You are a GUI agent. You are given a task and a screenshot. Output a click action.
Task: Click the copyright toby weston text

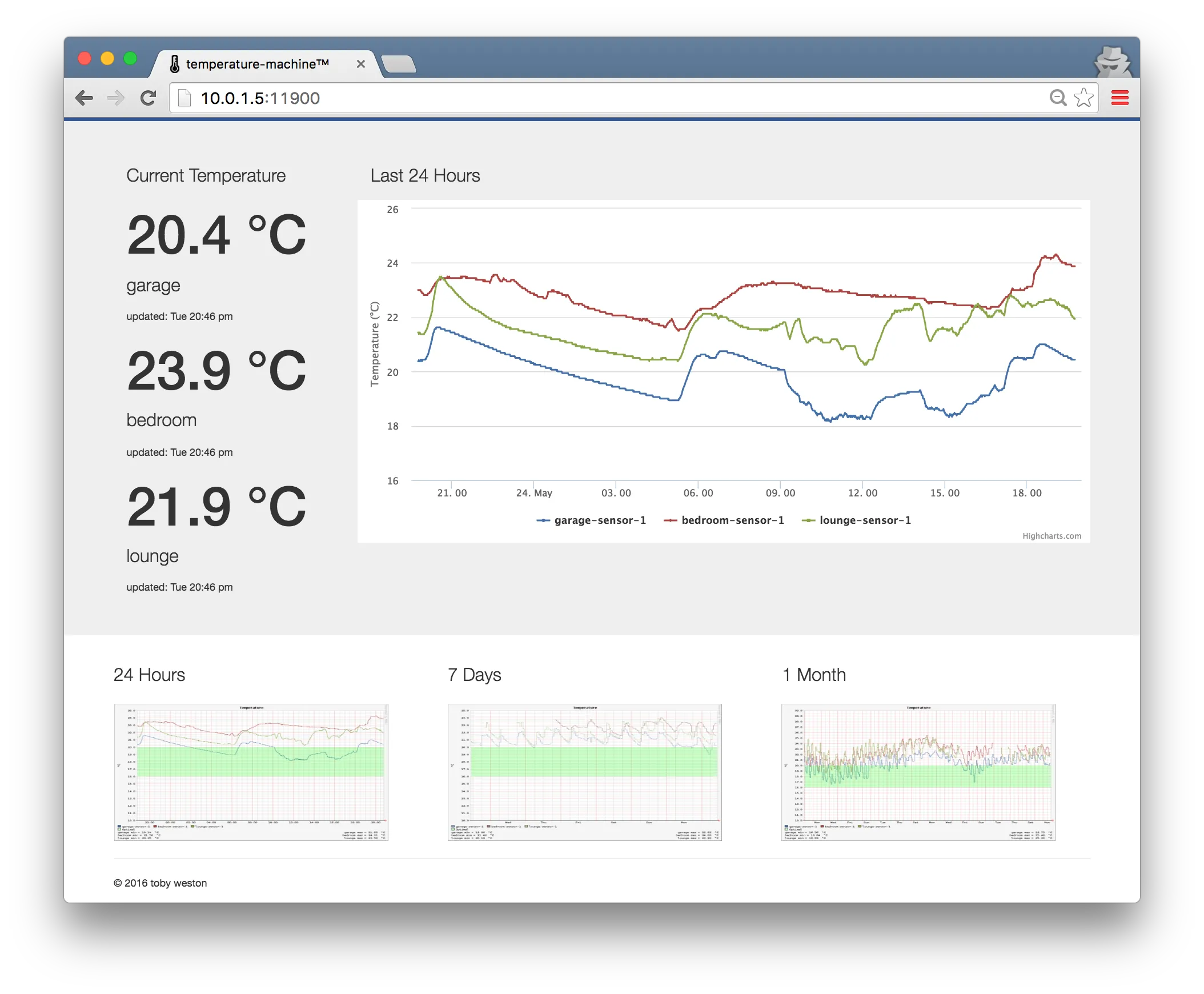[160, 883]
